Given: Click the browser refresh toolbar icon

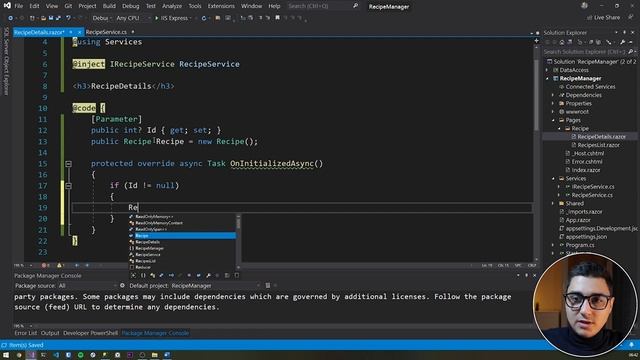Looking at the screenshot, I should (x=204, y=18).
